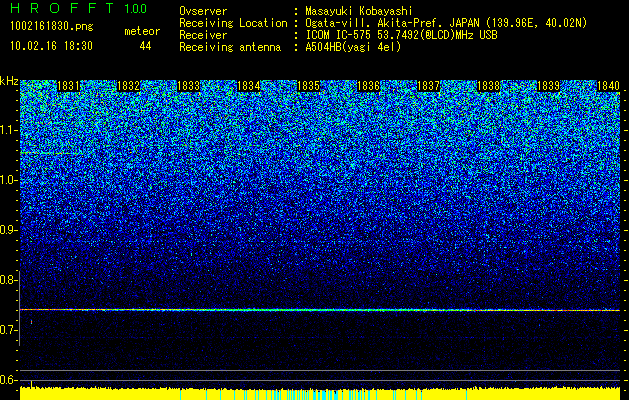Click the Ogata-vill. Akita-Pref. JAPAN location text
629x400 pixels.
point(446,23)
